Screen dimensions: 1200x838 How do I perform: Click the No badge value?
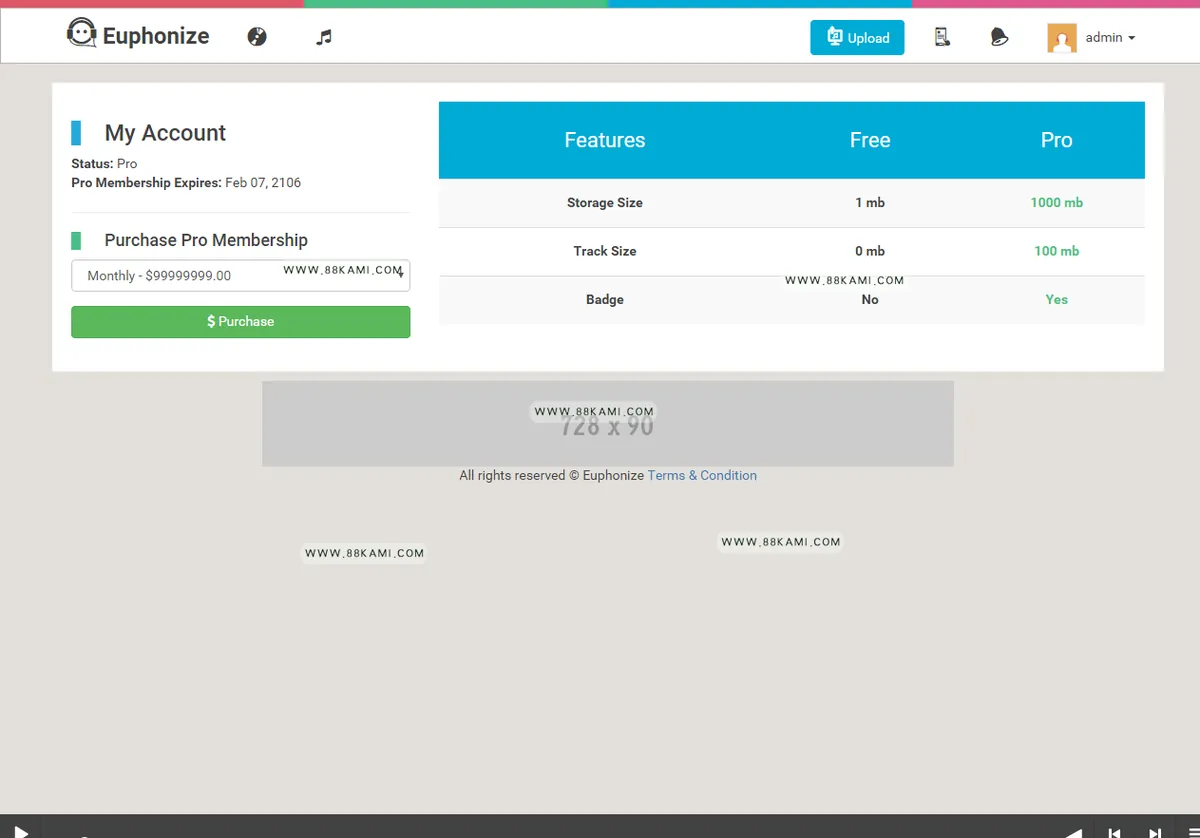[x=870, y=299]
